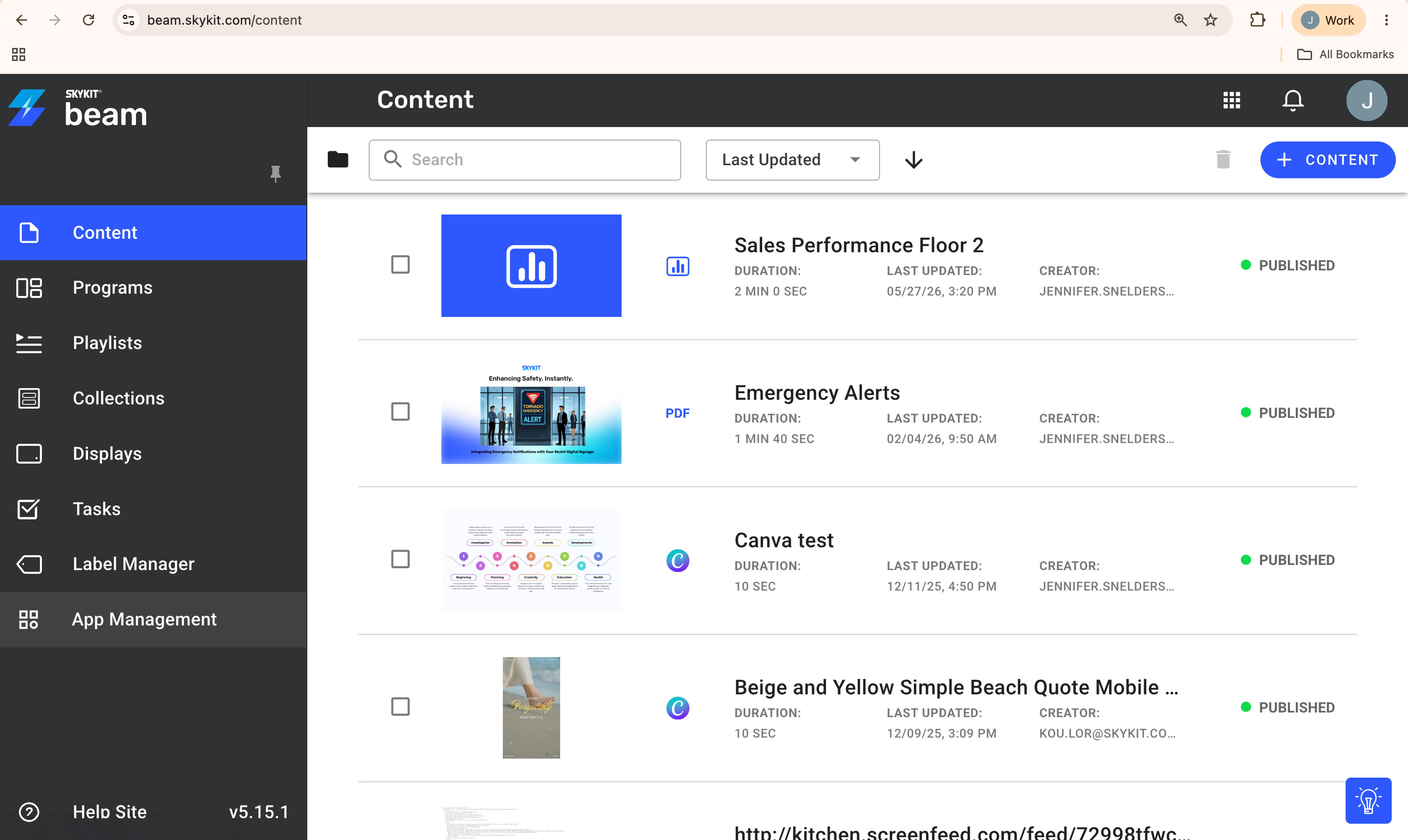Open the apps grid launcher

click(x=1232, y=100)
